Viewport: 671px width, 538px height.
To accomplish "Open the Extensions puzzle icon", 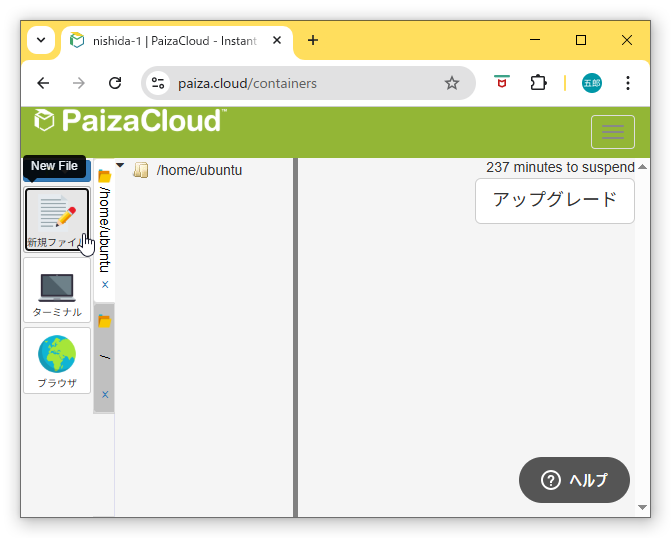I will click(x=538, y=83).
